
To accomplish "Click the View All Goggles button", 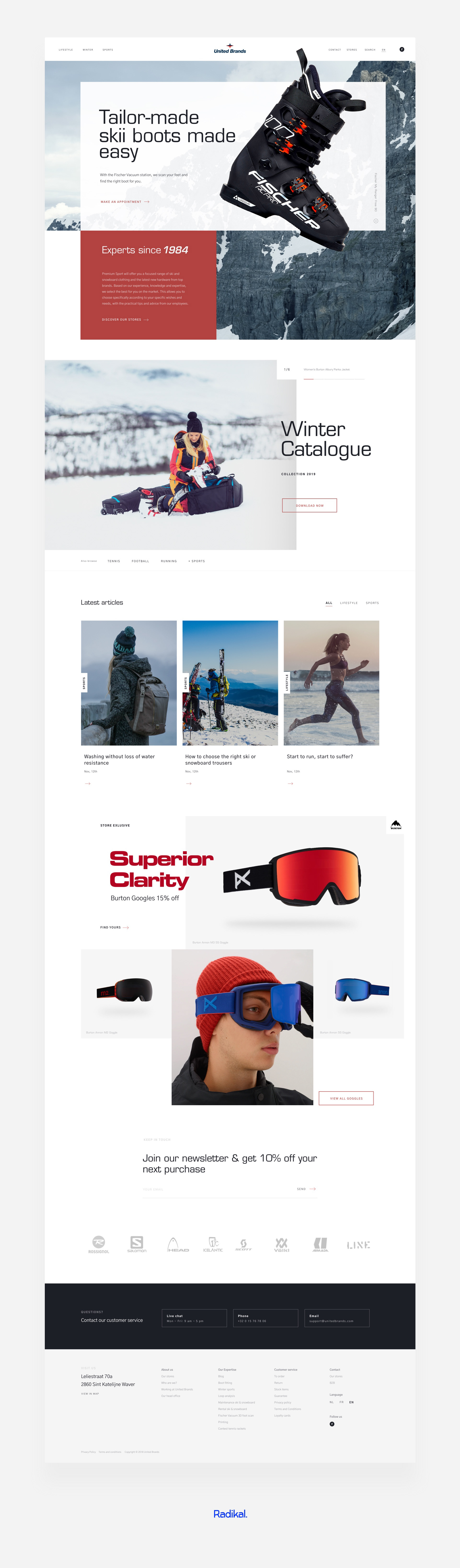I will coord(346,1098).
